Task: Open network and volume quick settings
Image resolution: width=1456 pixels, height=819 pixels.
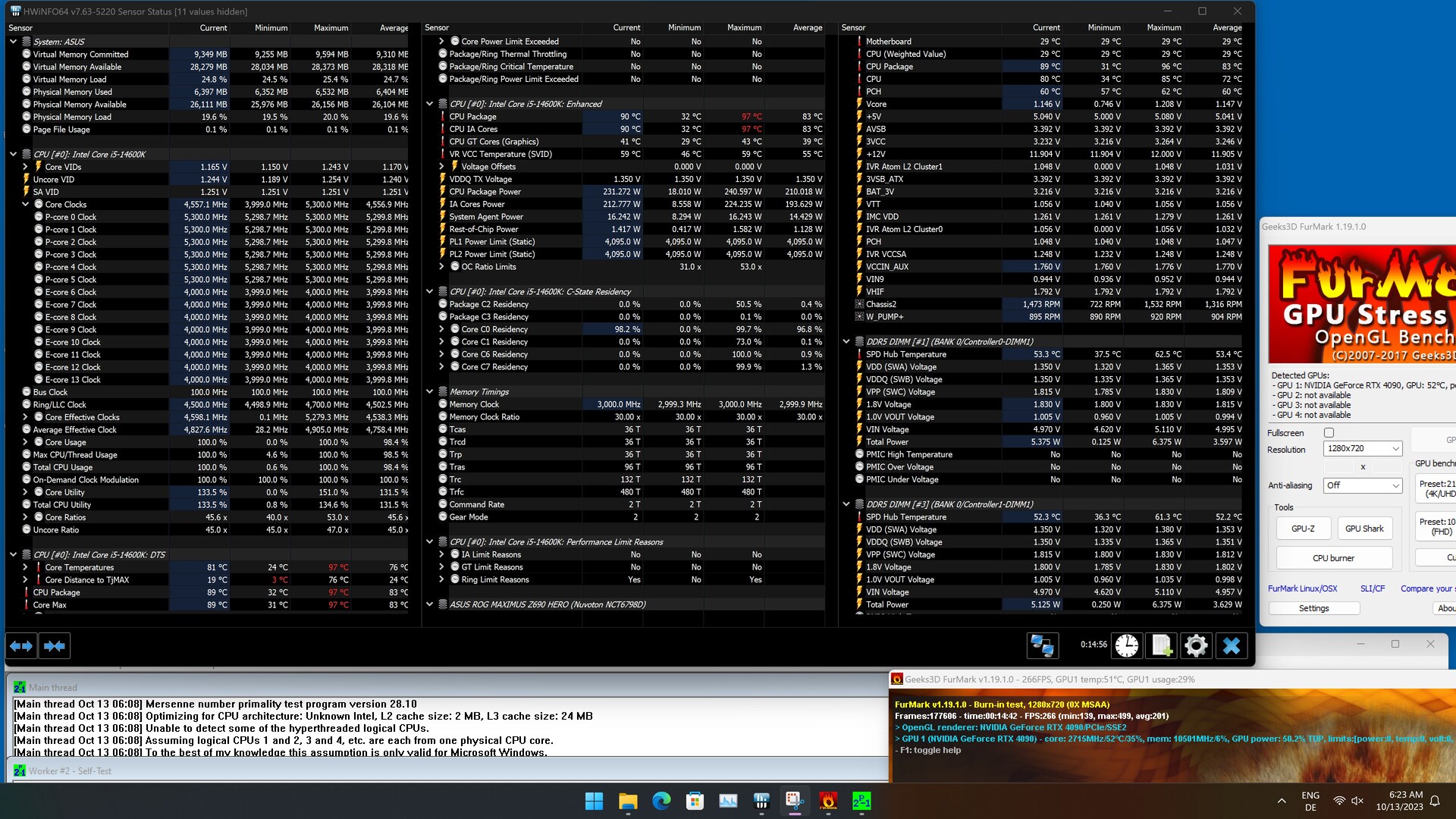Action: 1348,801
